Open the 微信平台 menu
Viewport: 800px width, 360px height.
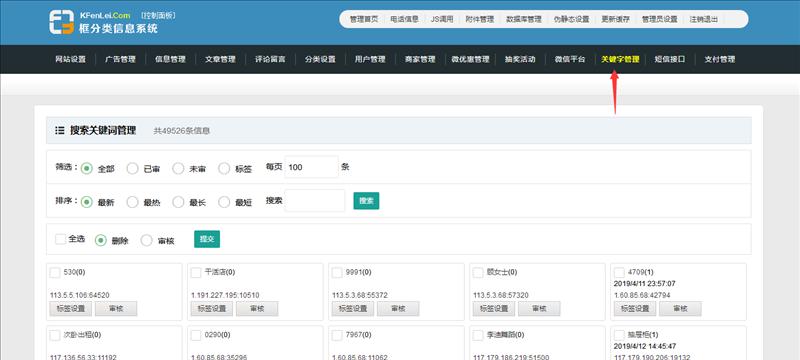pos(570,59)
